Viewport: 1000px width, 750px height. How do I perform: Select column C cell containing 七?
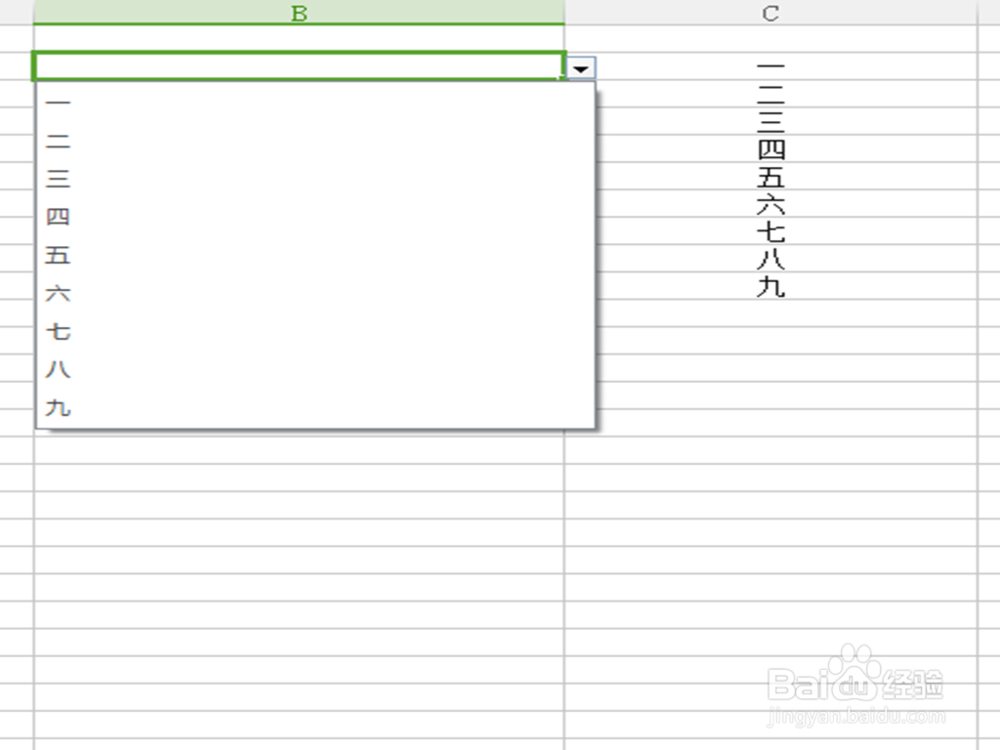pos(770,231)
